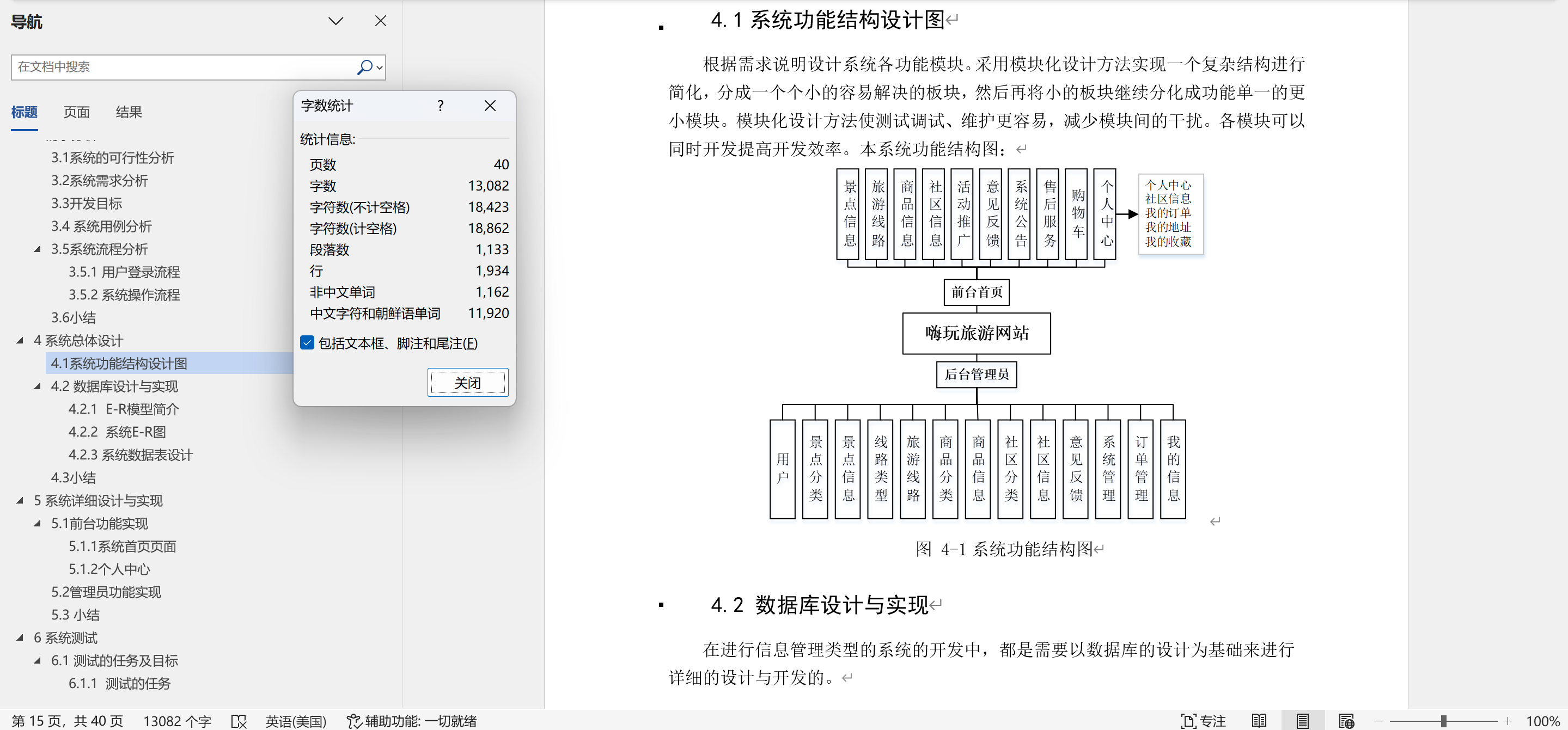Click the caption 图 4-1 系统功能结构图

coord(1004,549)
